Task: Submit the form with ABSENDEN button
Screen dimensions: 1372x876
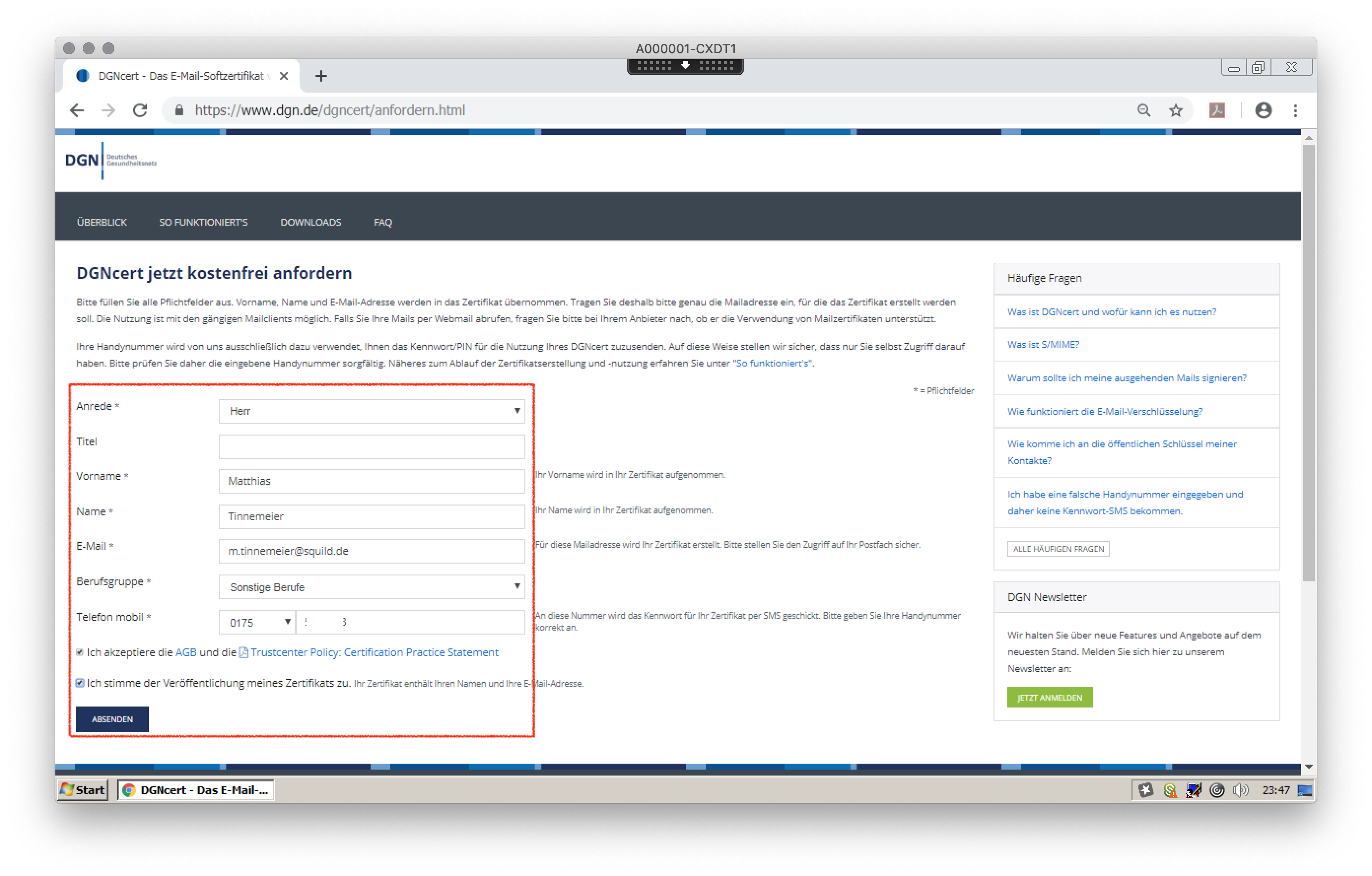Action: [112, 719]
